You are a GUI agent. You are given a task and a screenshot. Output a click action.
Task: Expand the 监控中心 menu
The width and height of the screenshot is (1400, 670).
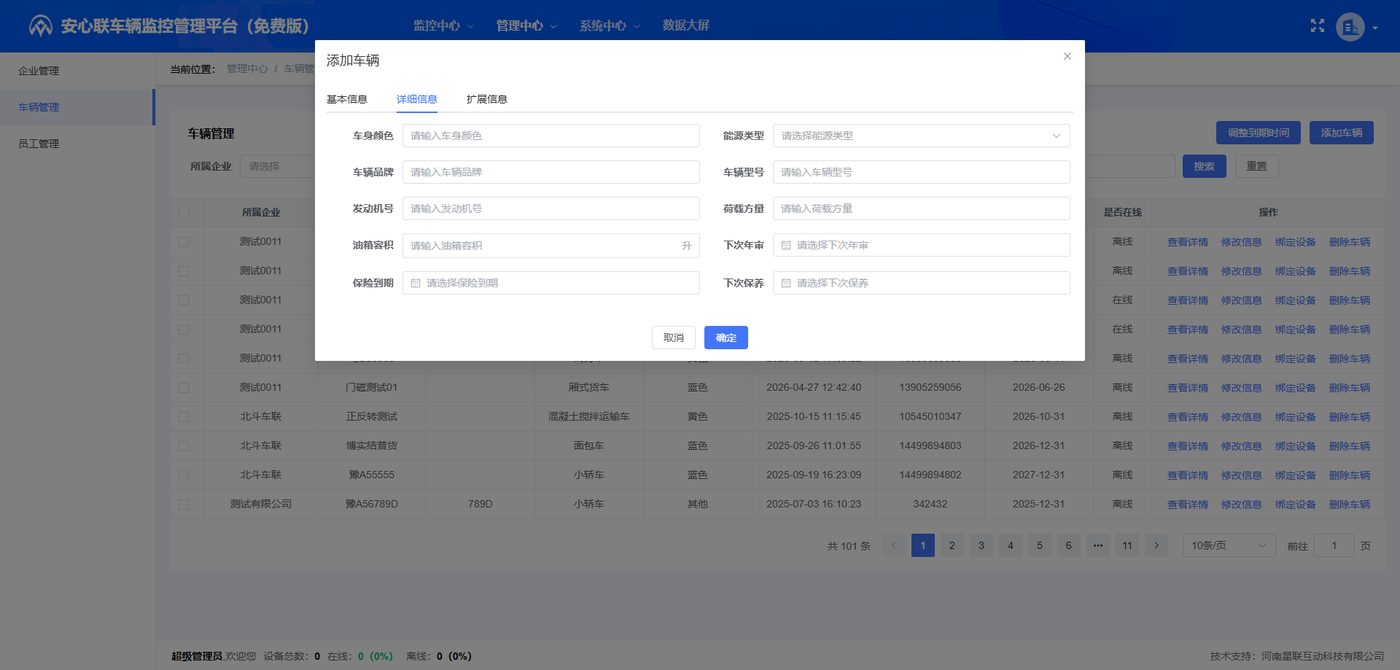coord(443,26)
